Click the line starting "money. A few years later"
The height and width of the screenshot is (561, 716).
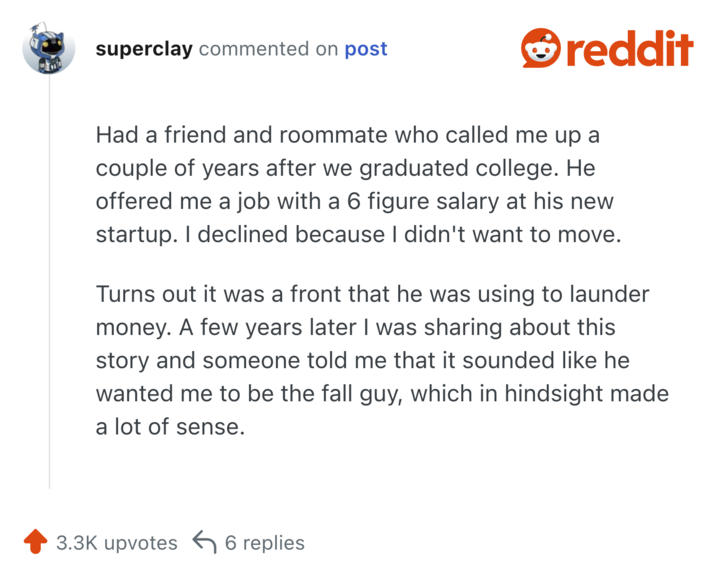point(355,327)
